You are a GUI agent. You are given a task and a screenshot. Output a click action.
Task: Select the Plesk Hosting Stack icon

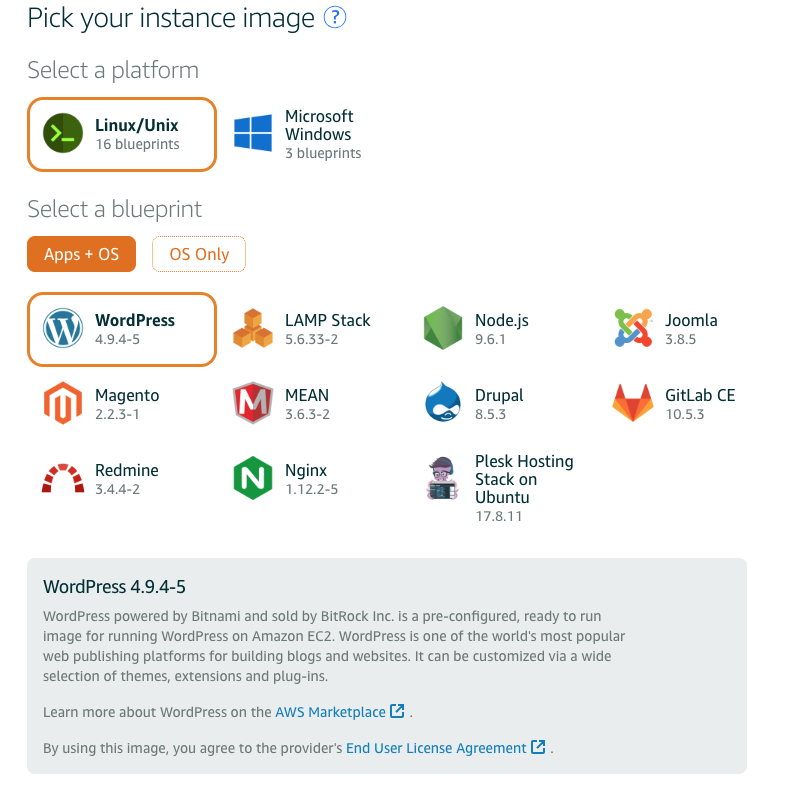443,479
